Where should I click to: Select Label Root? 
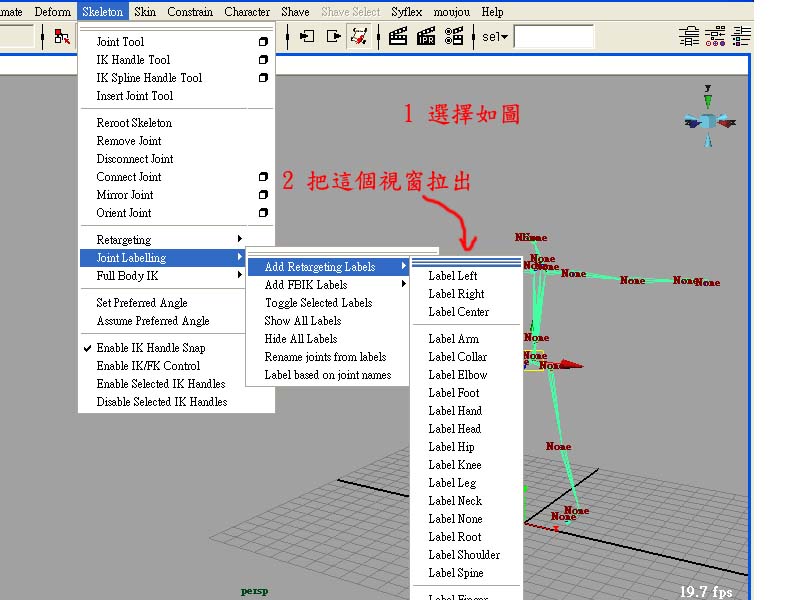(x=455, y=536)
